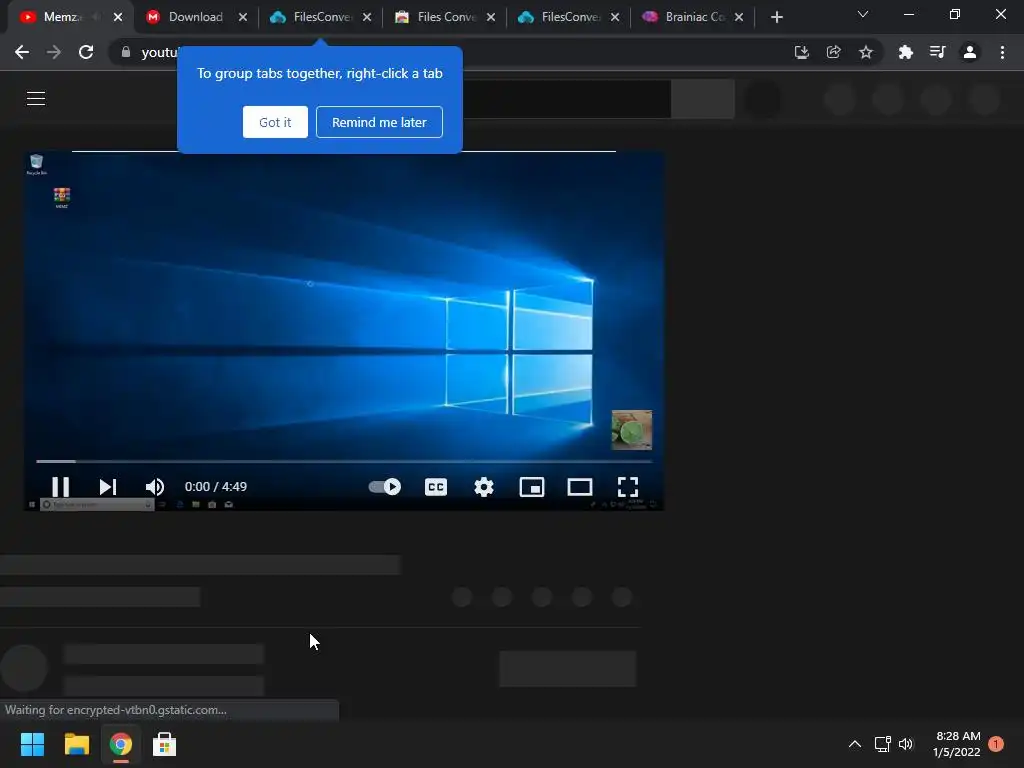This screenshot has height=768, width=1024.
Task: Close the Memz tab
Action: 118,17
